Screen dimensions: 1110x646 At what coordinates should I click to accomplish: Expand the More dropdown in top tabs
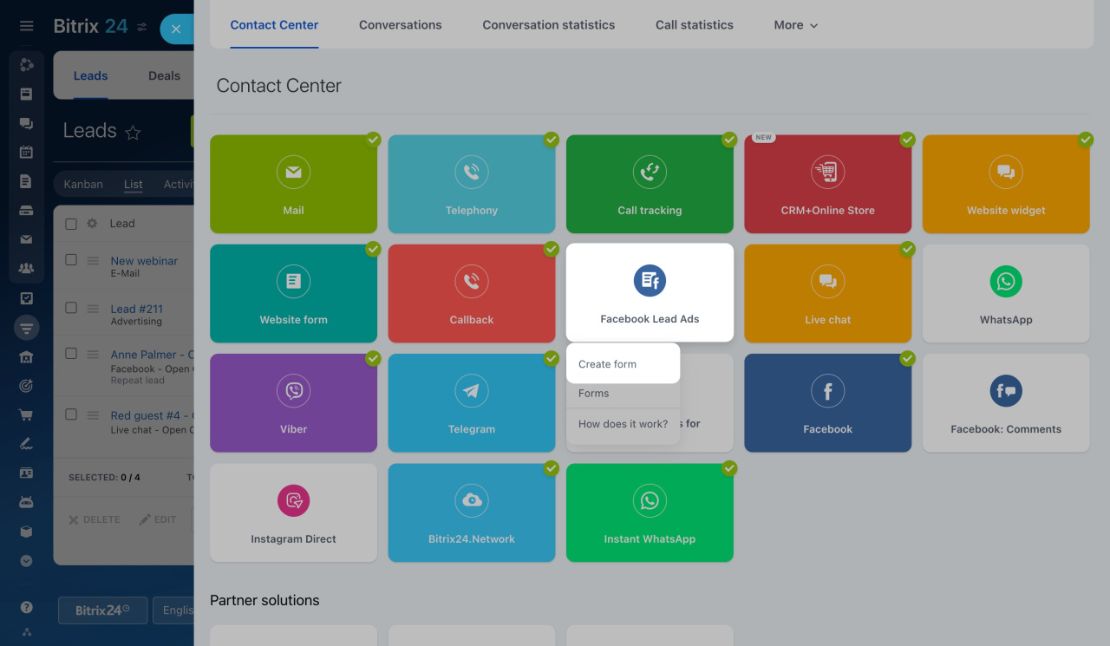tap(796, 25)
